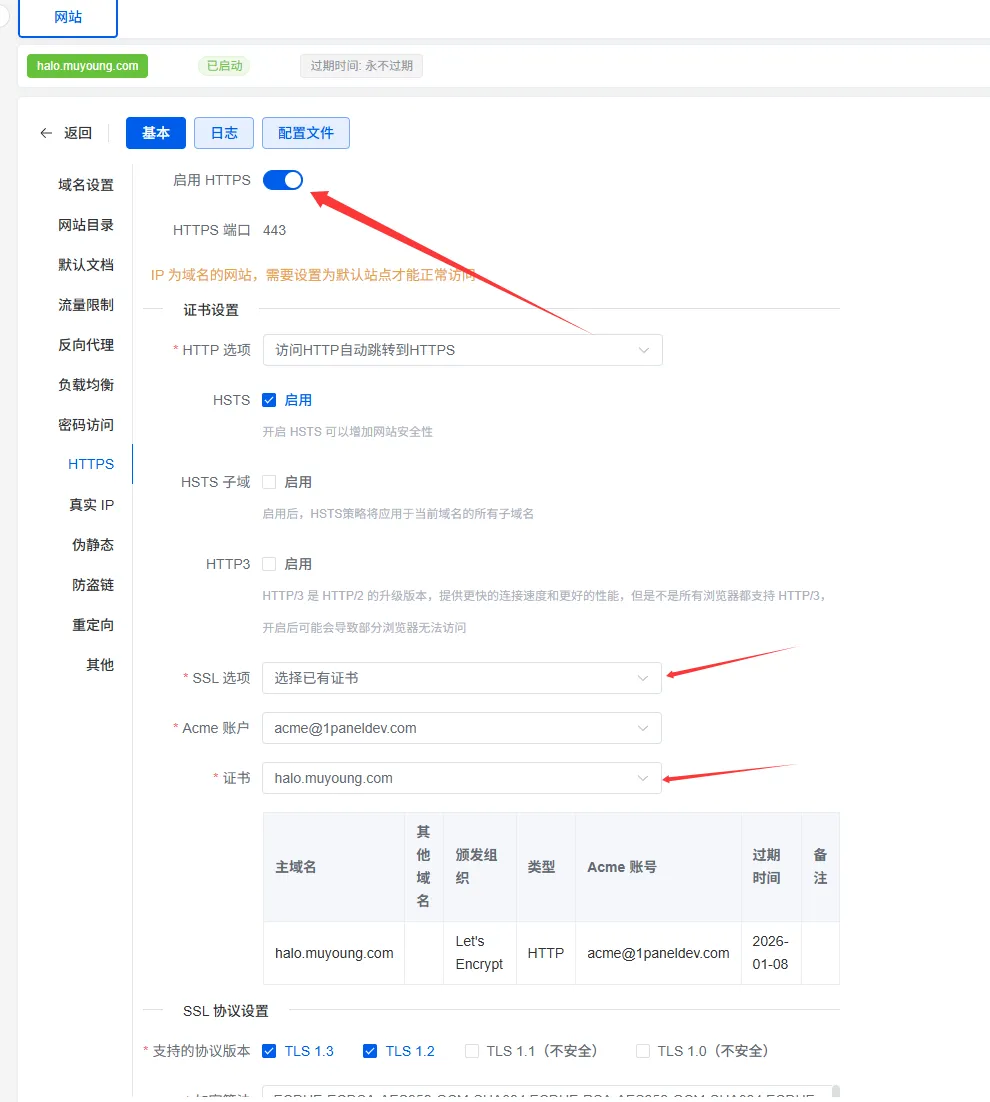Click the halo.muyoung.com green tag
Image resolution: width=990 pixels, height=1102 pixels.
point(87,66)
